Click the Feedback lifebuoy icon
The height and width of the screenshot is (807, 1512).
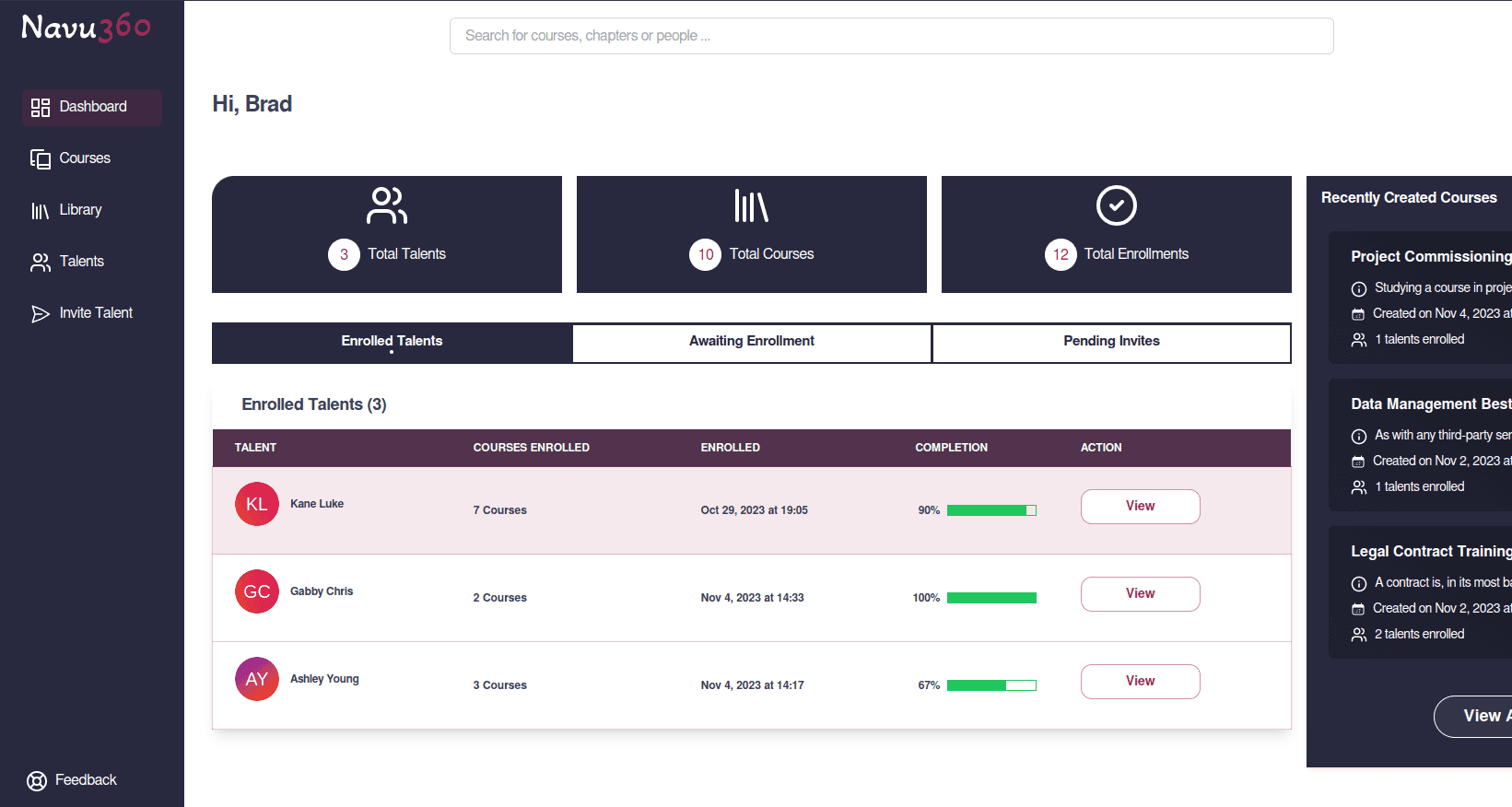(x=37, y=781)
